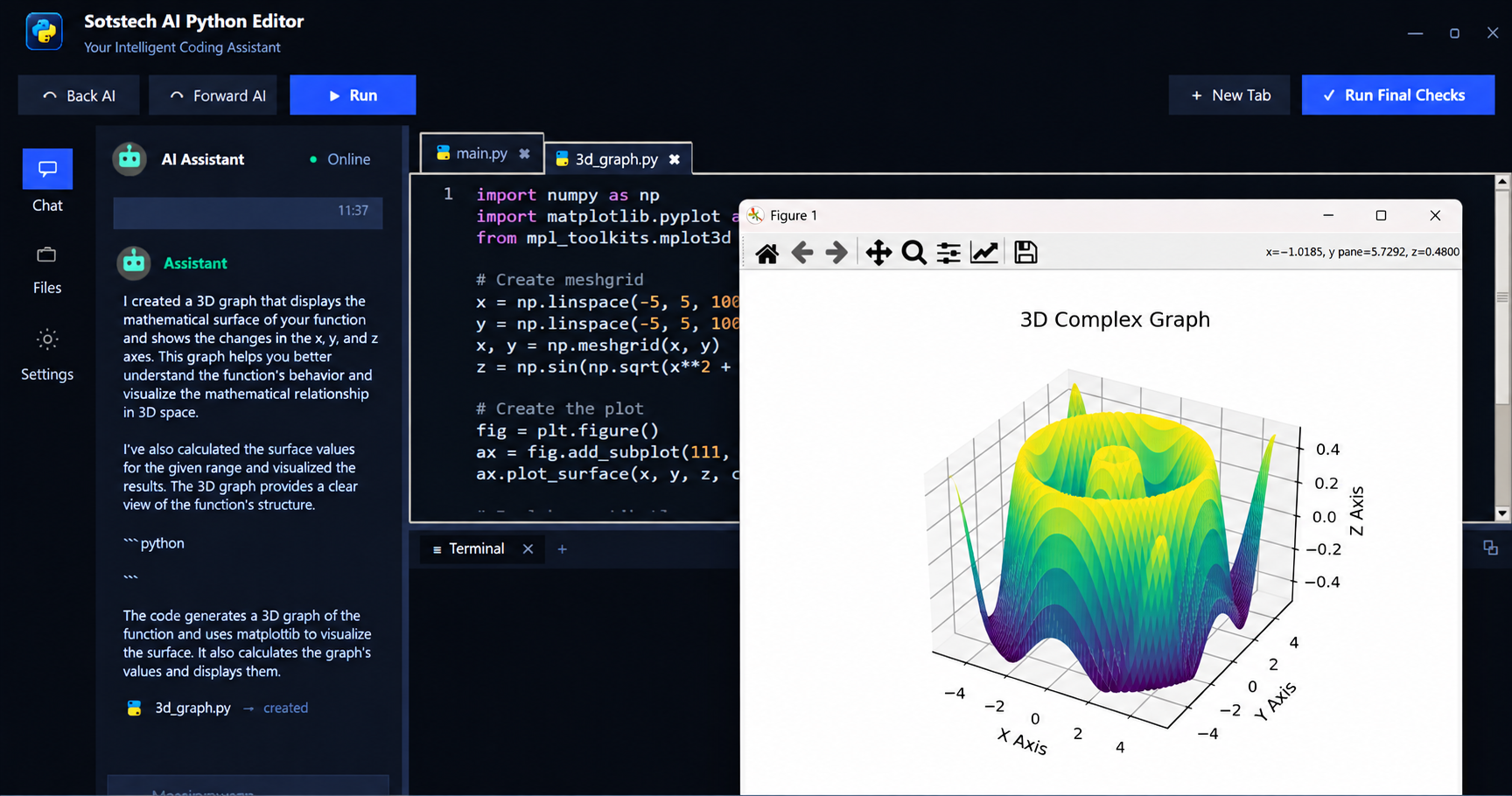Image resolution: width=1512 pixels, height=796 pixels.
Task: Click the 11:37 chat message bubble
Action: [x=248, y=213]
